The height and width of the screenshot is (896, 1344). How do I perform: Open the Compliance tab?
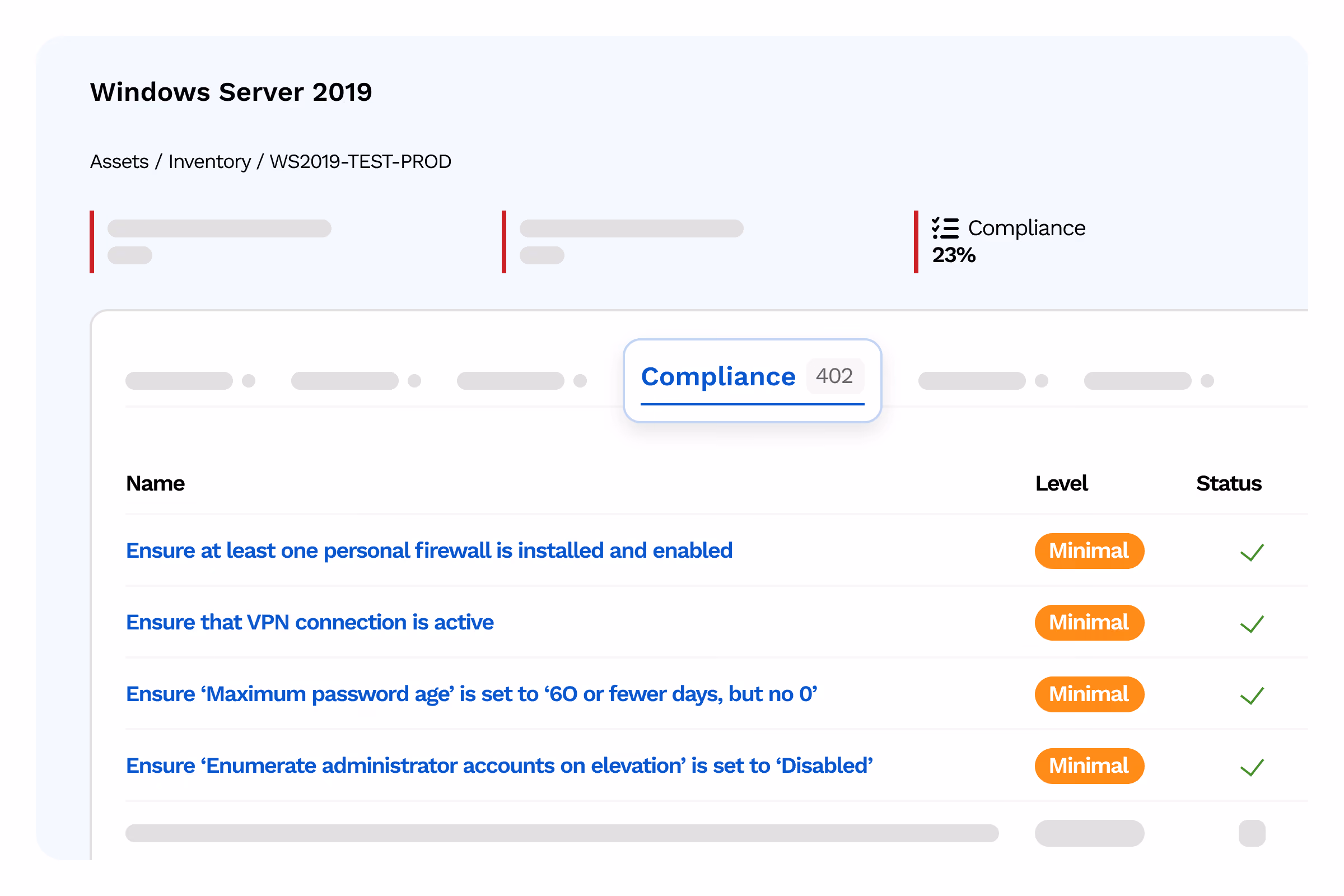[752, 381]
